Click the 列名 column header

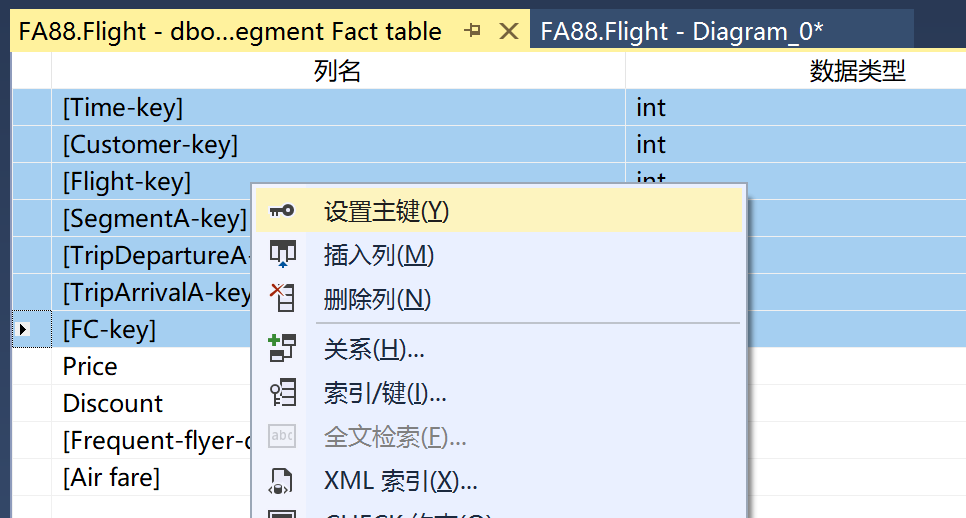tap(338, 71)
